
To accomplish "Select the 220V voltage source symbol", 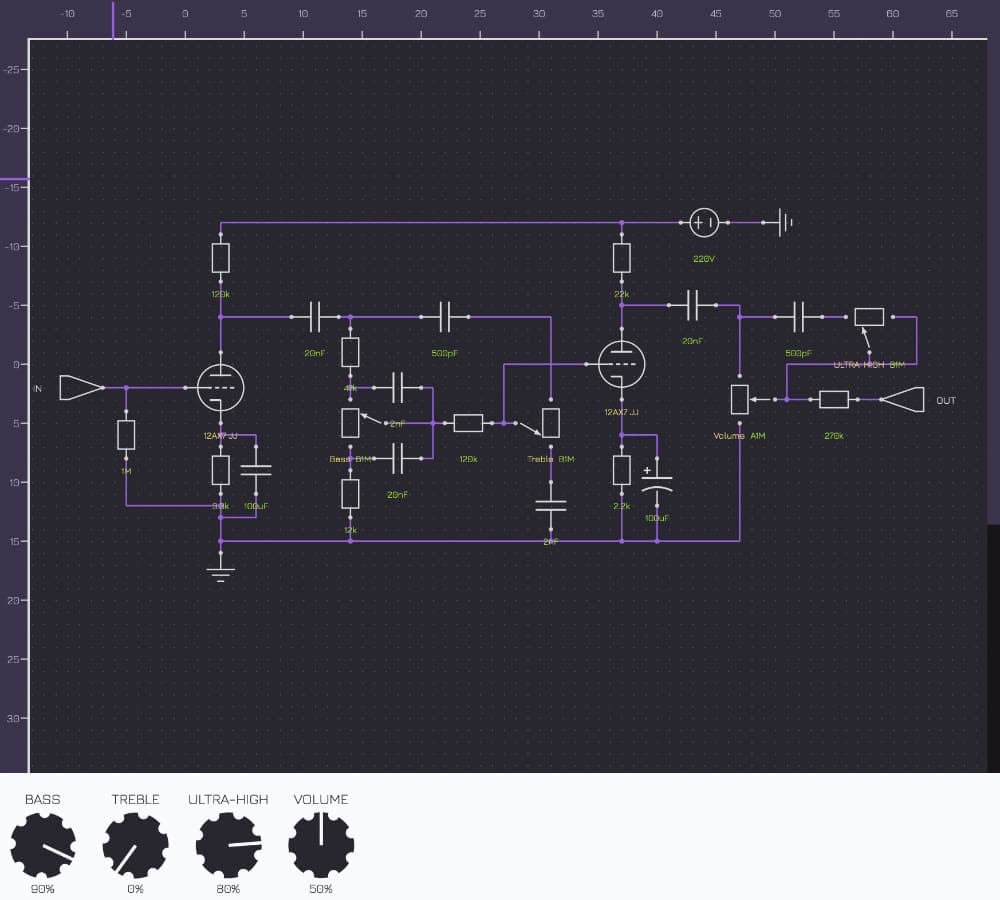I will coord(704,223).
